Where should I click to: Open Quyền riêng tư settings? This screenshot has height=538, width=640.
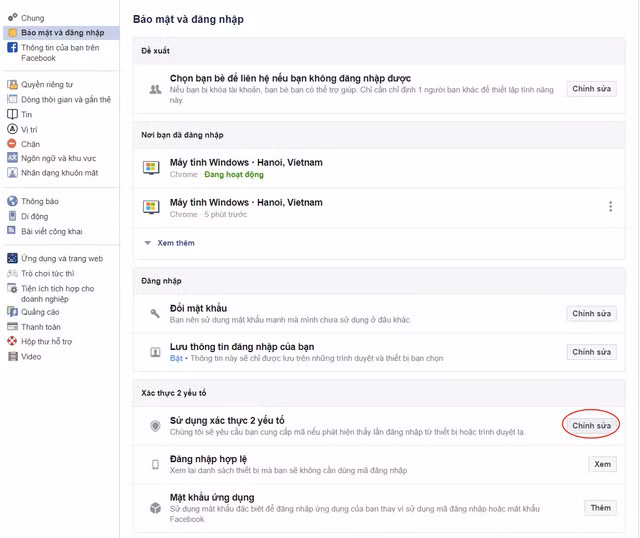click(x=47, y=84)
